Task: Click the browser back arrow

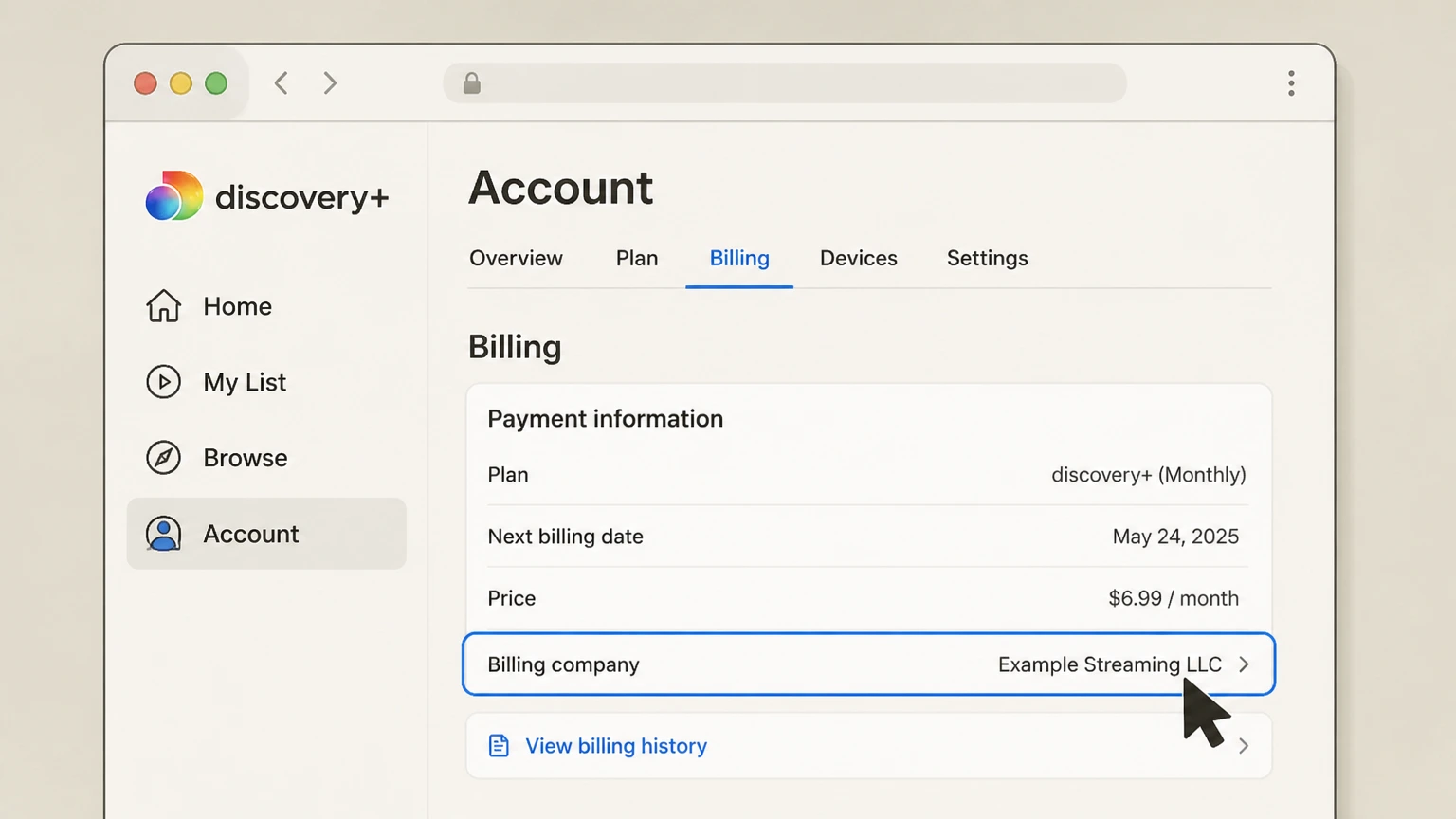Action: (282, 83)
